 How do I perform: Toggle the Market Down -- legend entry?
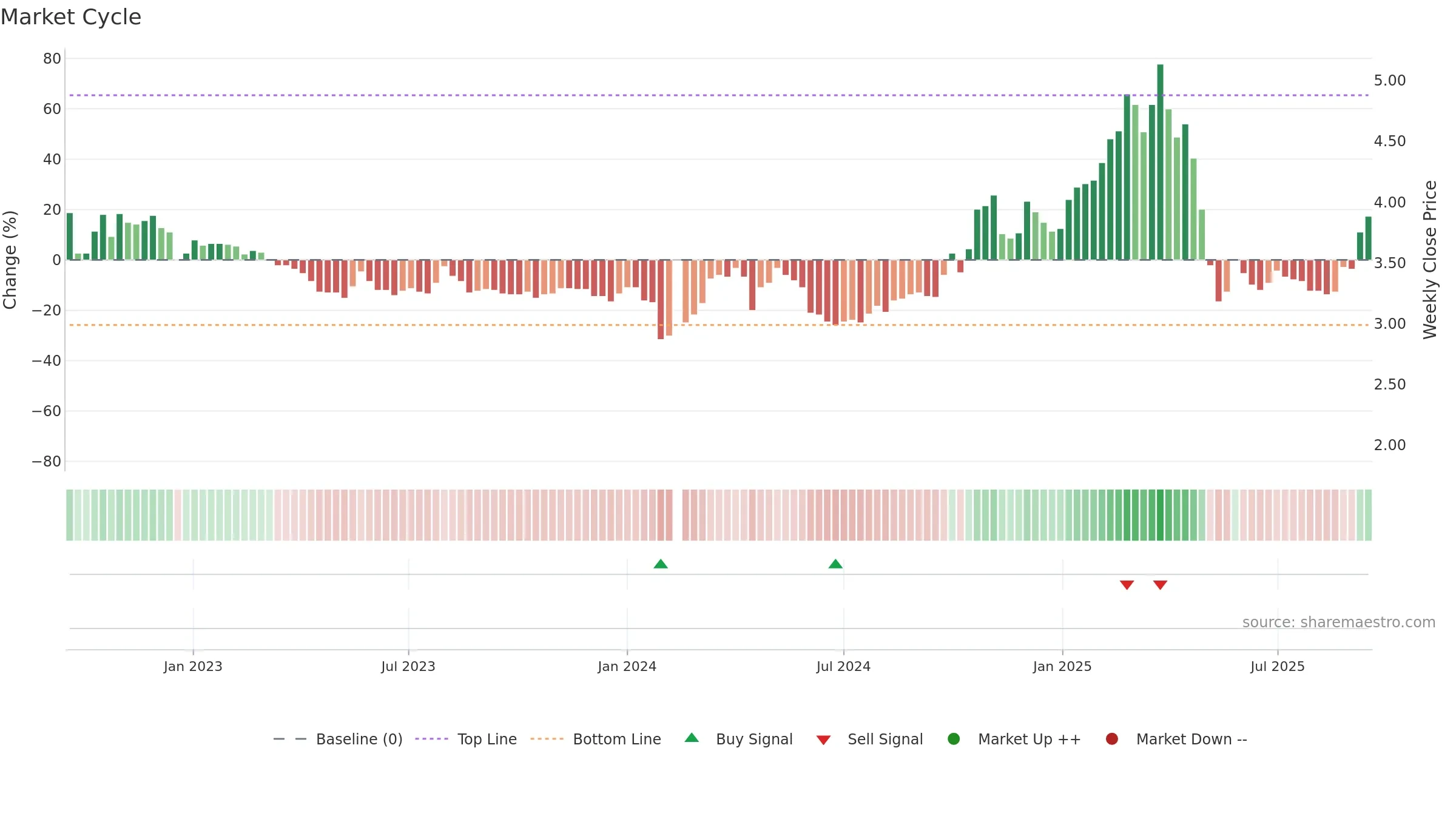pos(1176,739)
